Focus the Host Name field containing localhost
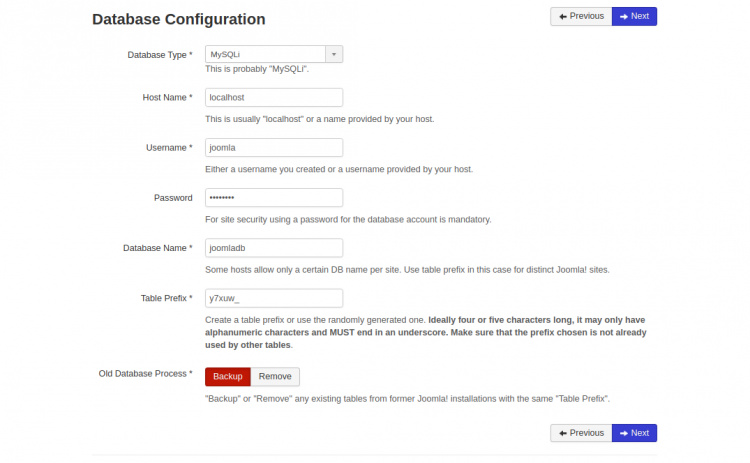Image resolution: width=750 pixels, height=463 pixels. [x=273, y=97]
